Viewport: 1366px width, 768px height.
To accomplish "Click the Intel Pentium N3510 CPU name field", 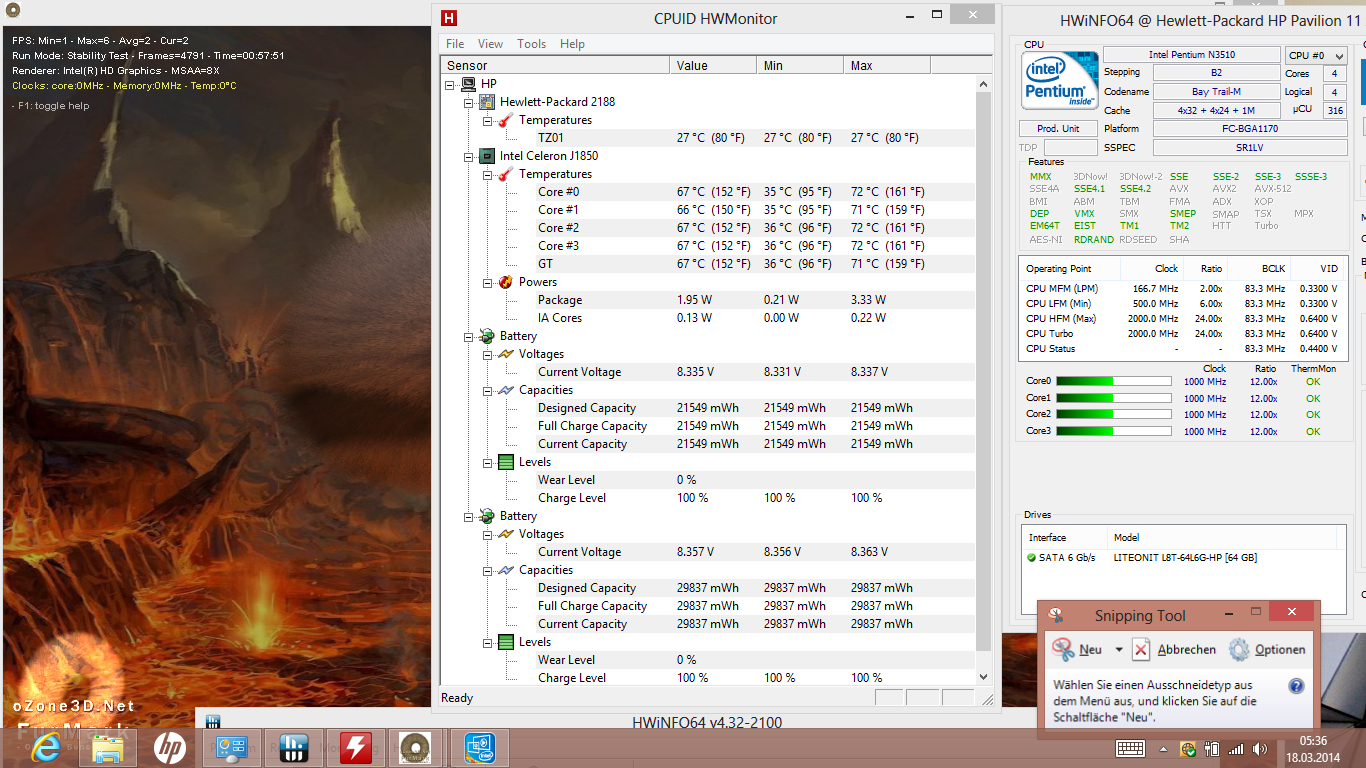I will (x=1191, y=55).
